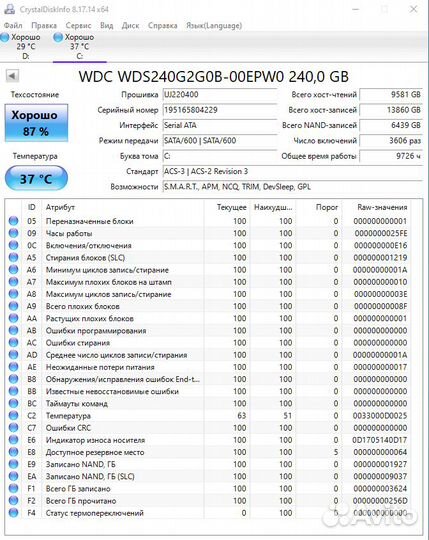Screen dimensions: 429x540
Task: Click status icon for Неожиданные потери питания
Action: [13, 367]
